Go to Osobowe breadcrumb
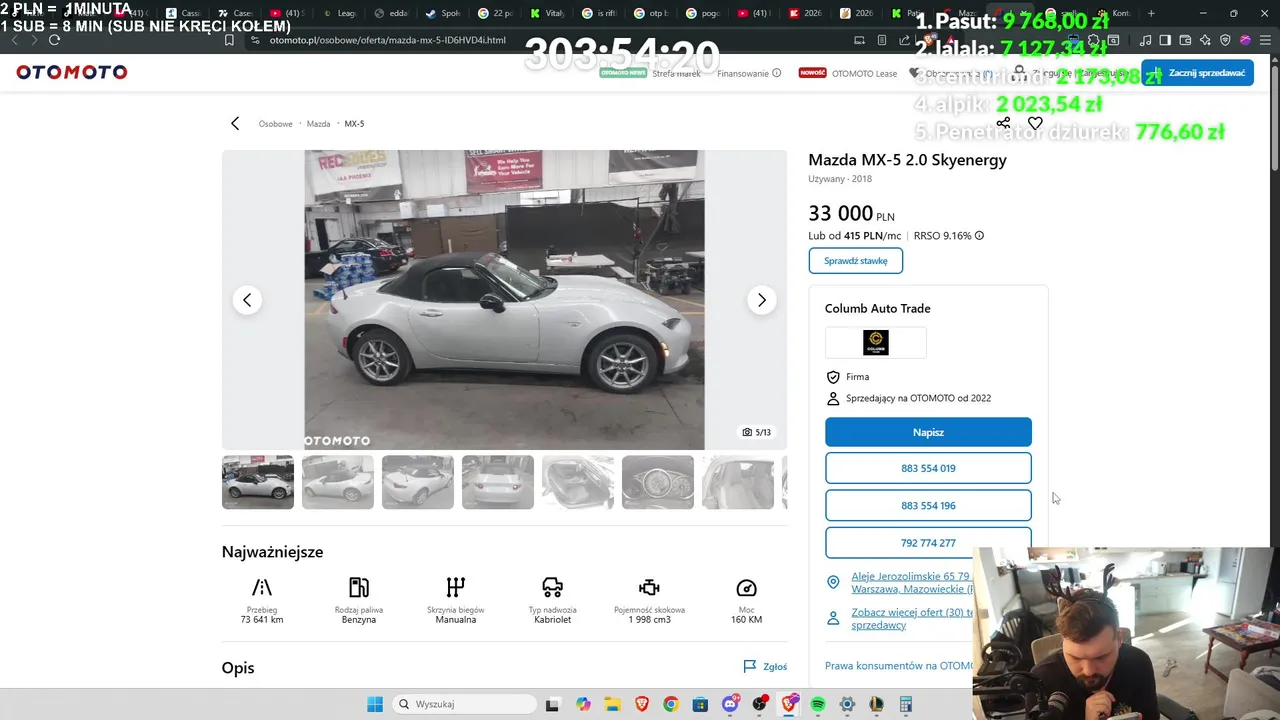The width and height of the screenshot is (1280, 720). [276, 124]
